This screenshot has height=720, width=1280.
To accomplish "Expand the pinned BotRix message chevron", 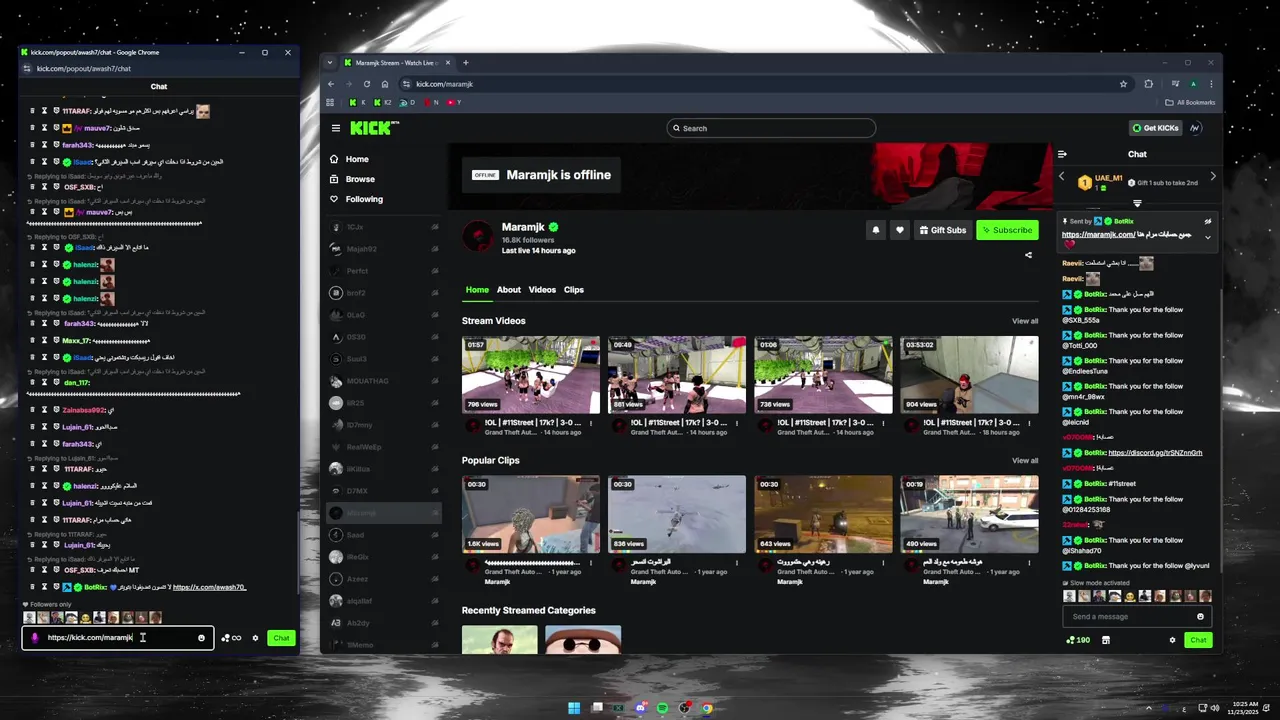I will pyautogui.click(x=1207, y=237).
